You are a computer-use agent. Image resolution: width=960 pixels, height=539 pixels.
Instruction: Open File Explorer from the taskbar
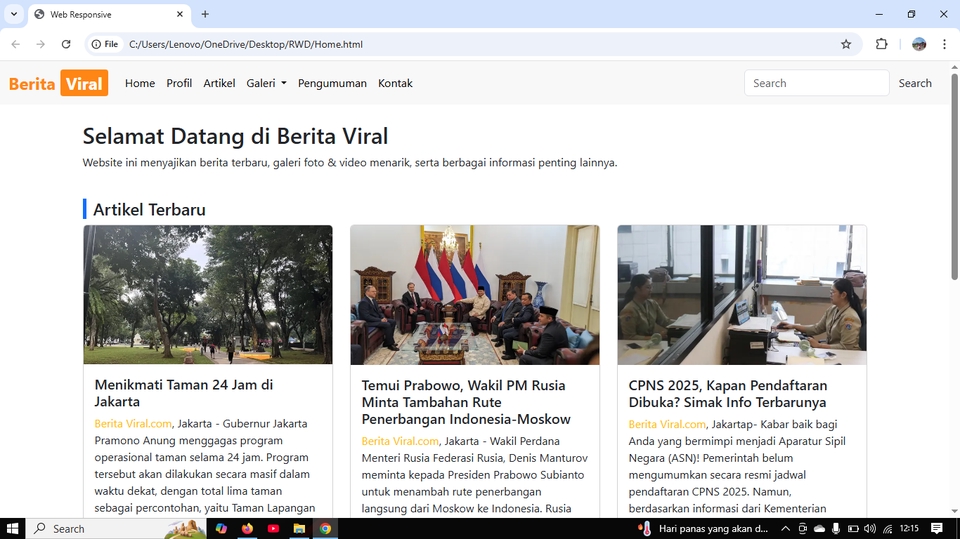[x=299, y=528]
